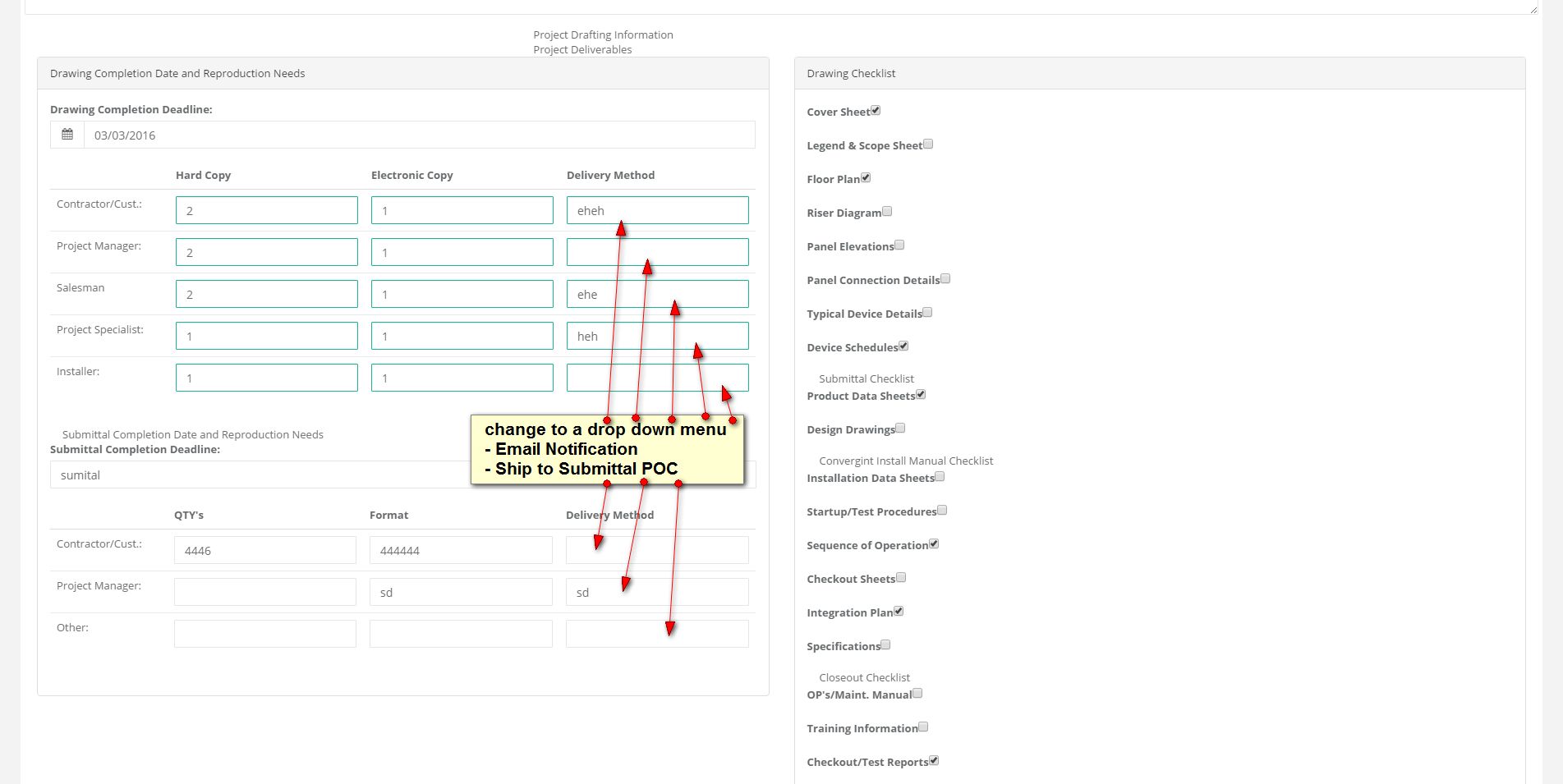
Task: Toggle the Integration Plan checkbox
Action: tap(899, 611)
